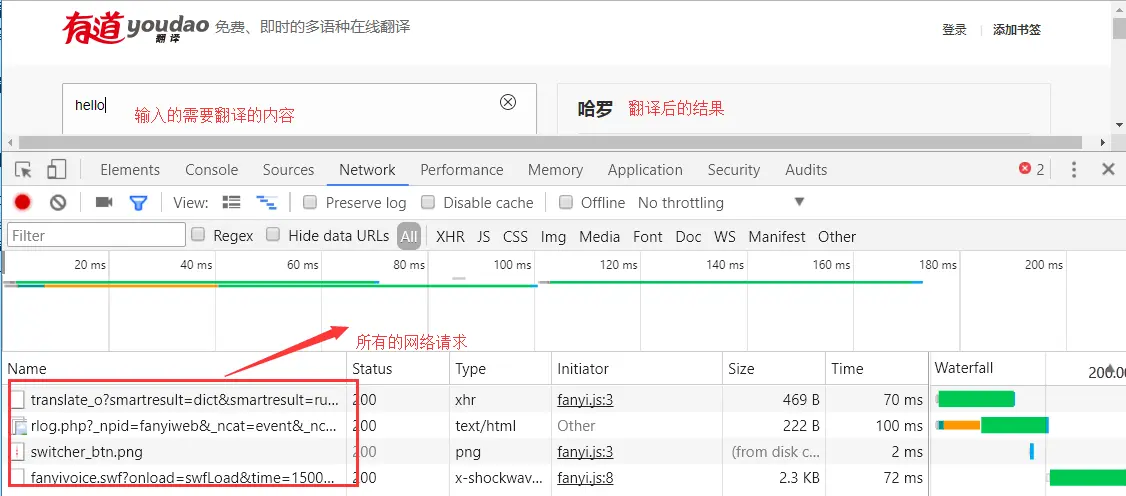Toggle the filter funnel icon

[138, 203]
